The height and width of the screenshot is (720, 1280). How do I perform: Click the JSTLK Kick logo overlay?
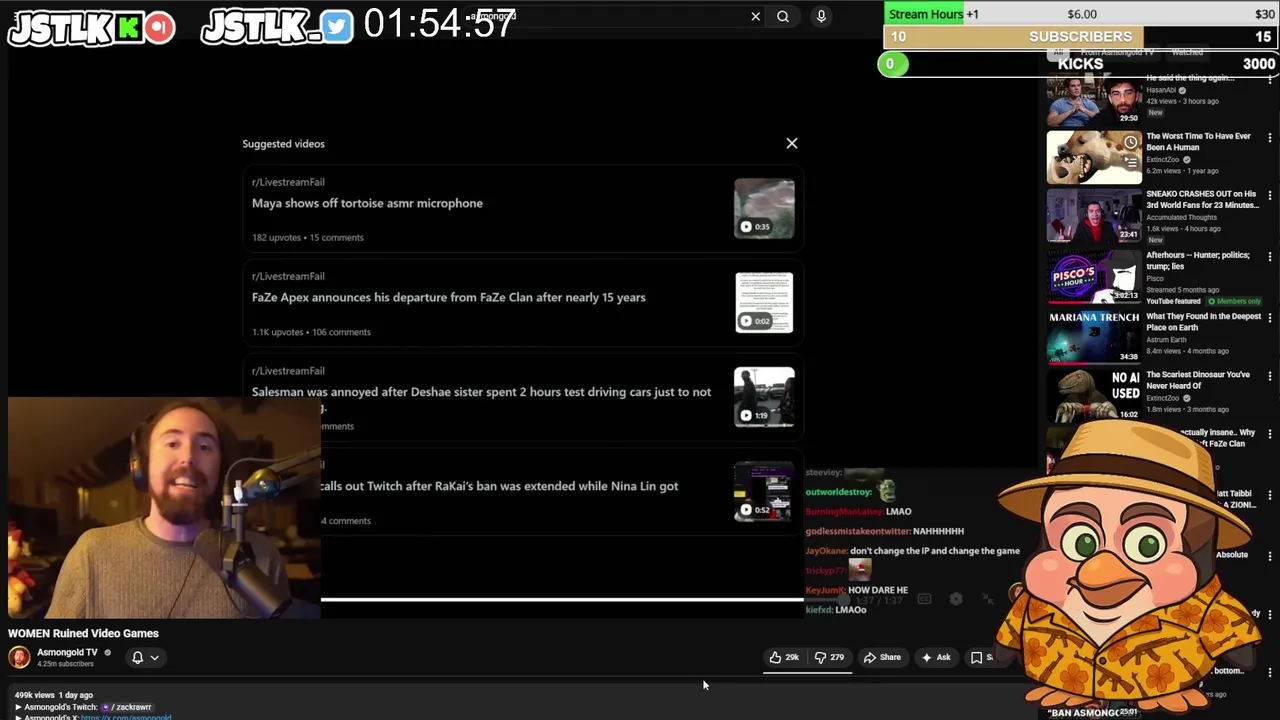pyautogui.click(x=91, y=28)
